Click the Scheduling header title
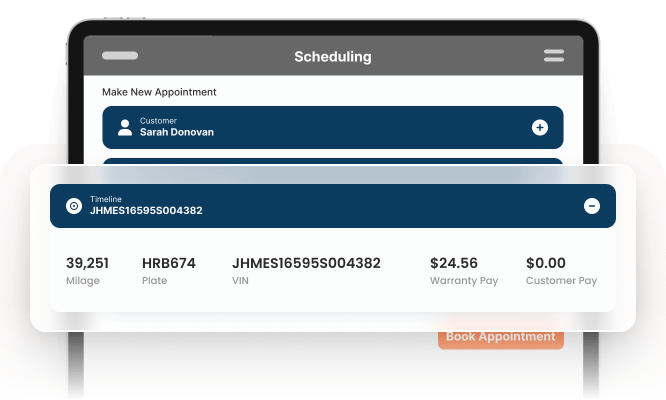 [332, 57]
